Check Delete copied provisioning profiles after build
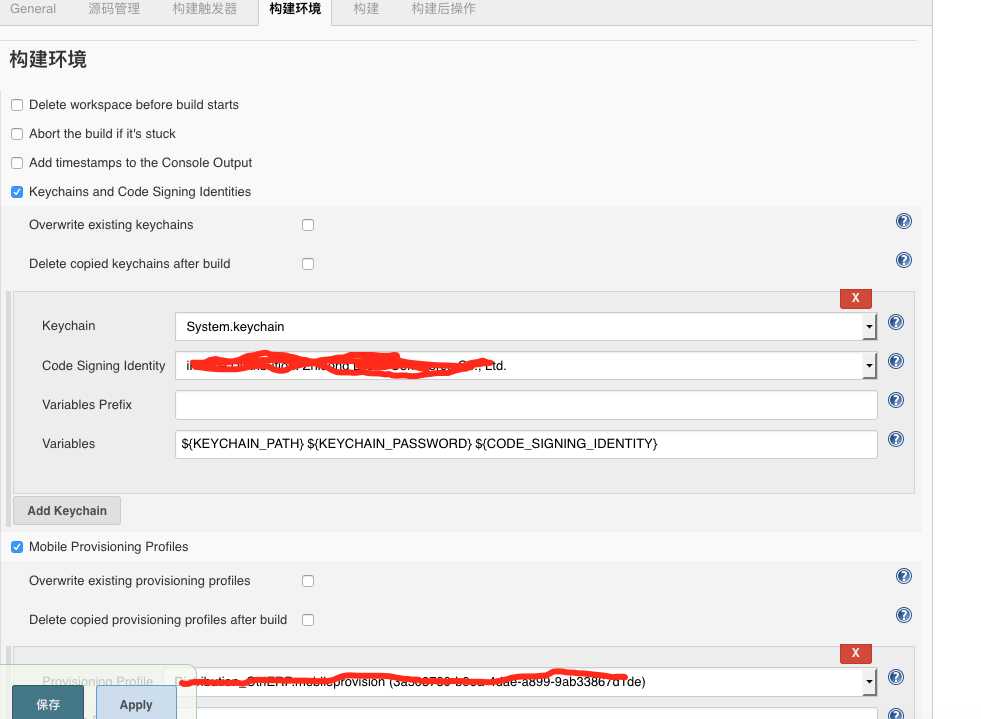981x719 pixels. tap(308, 620)
